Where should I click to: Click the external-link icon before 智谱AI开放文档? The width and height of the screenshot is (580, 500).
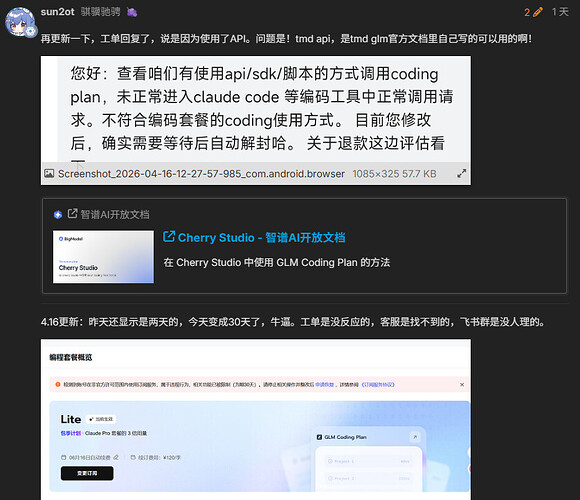click(x=72, y=213)
